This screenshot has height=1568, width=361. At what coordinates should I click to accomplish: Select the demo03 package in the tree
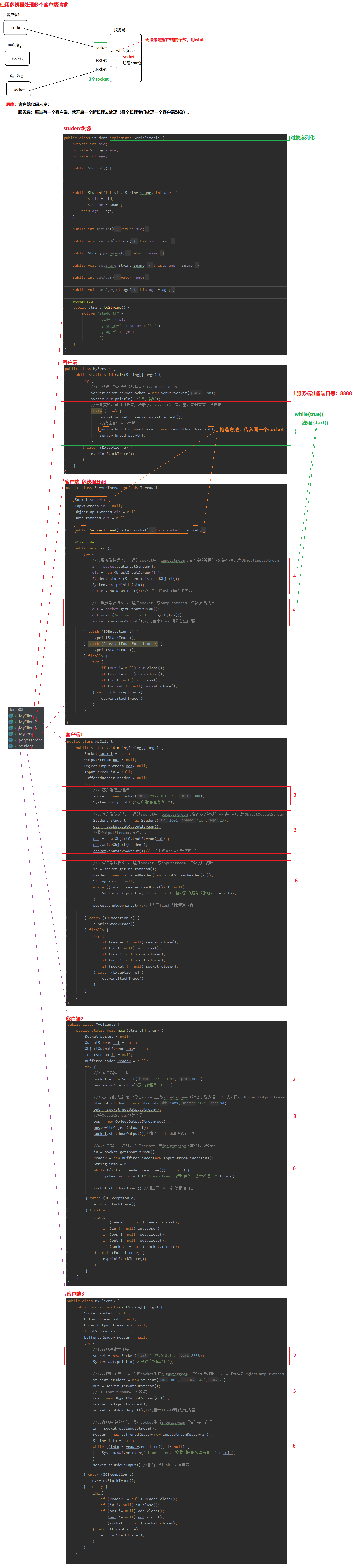(x=16, y=710)
